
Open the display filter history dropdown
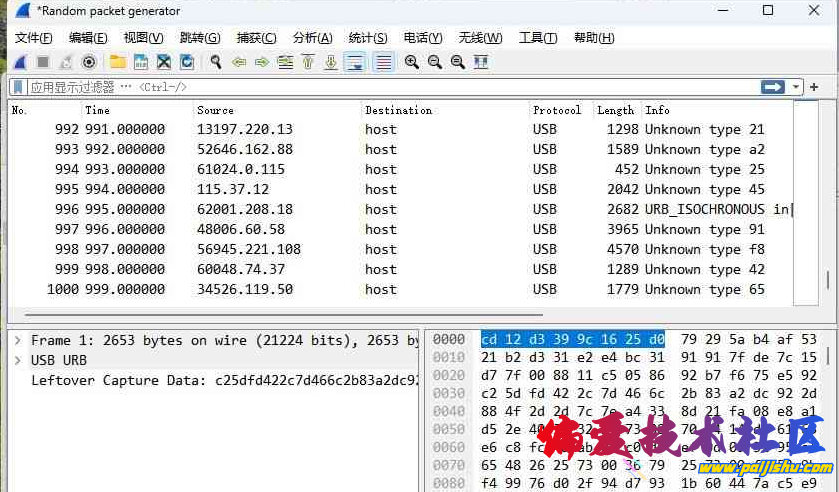point(797,87)
